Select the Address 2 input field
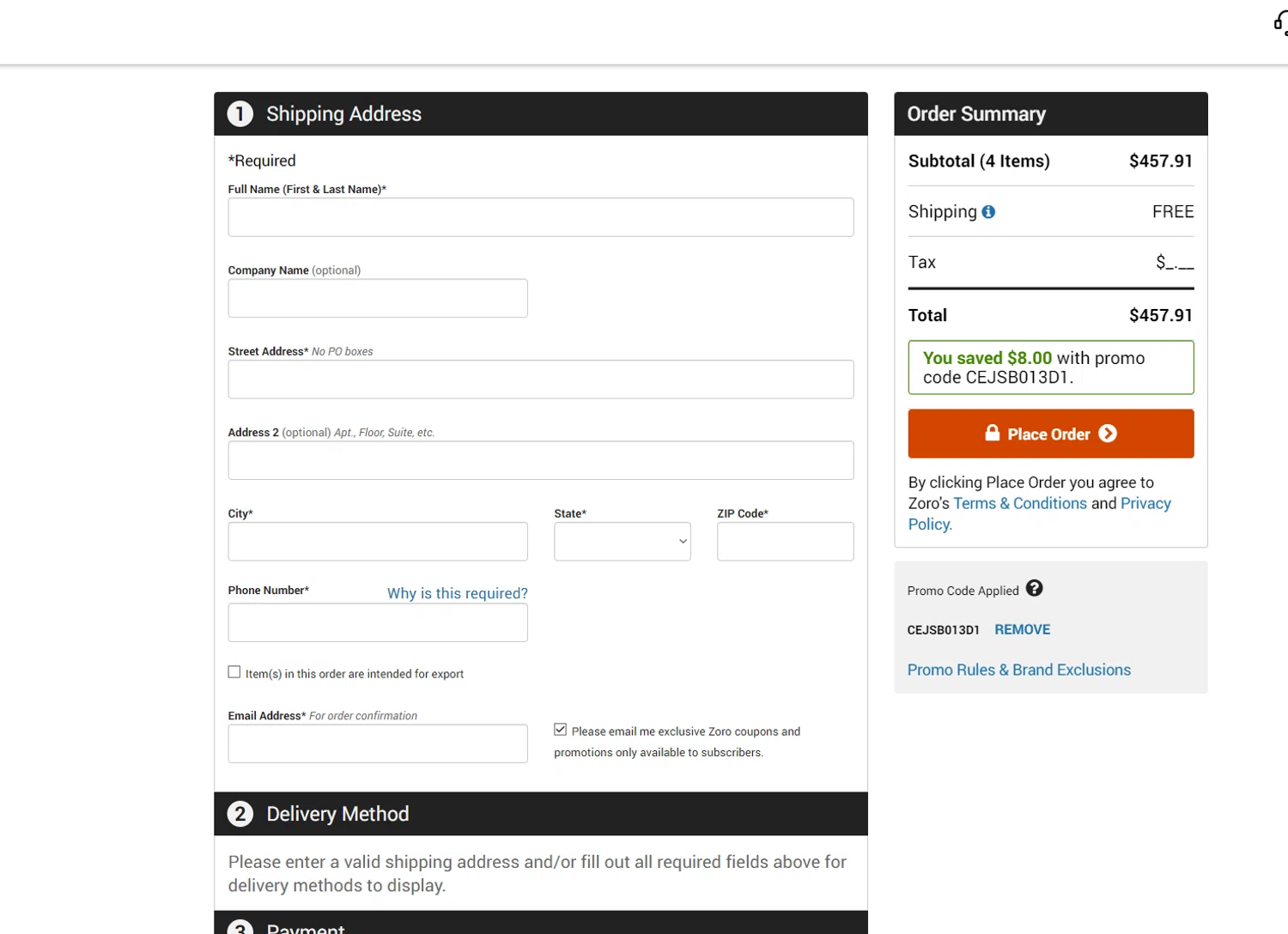The image size is (1288, 934). pos(540,461)
